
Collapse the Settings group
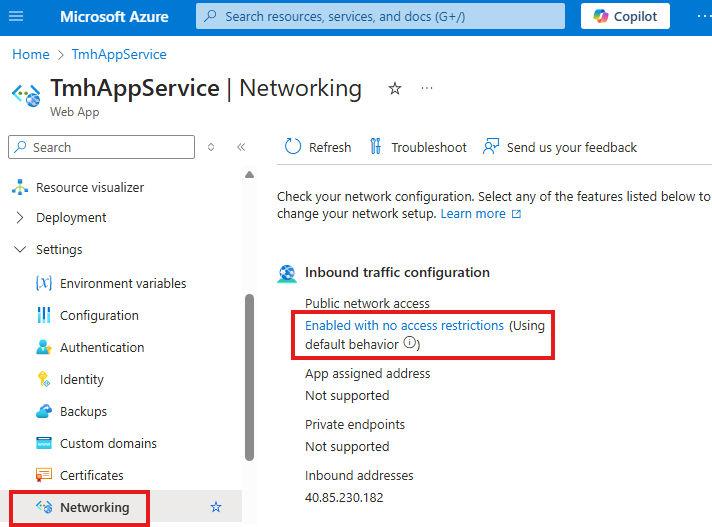coord(20,249)
